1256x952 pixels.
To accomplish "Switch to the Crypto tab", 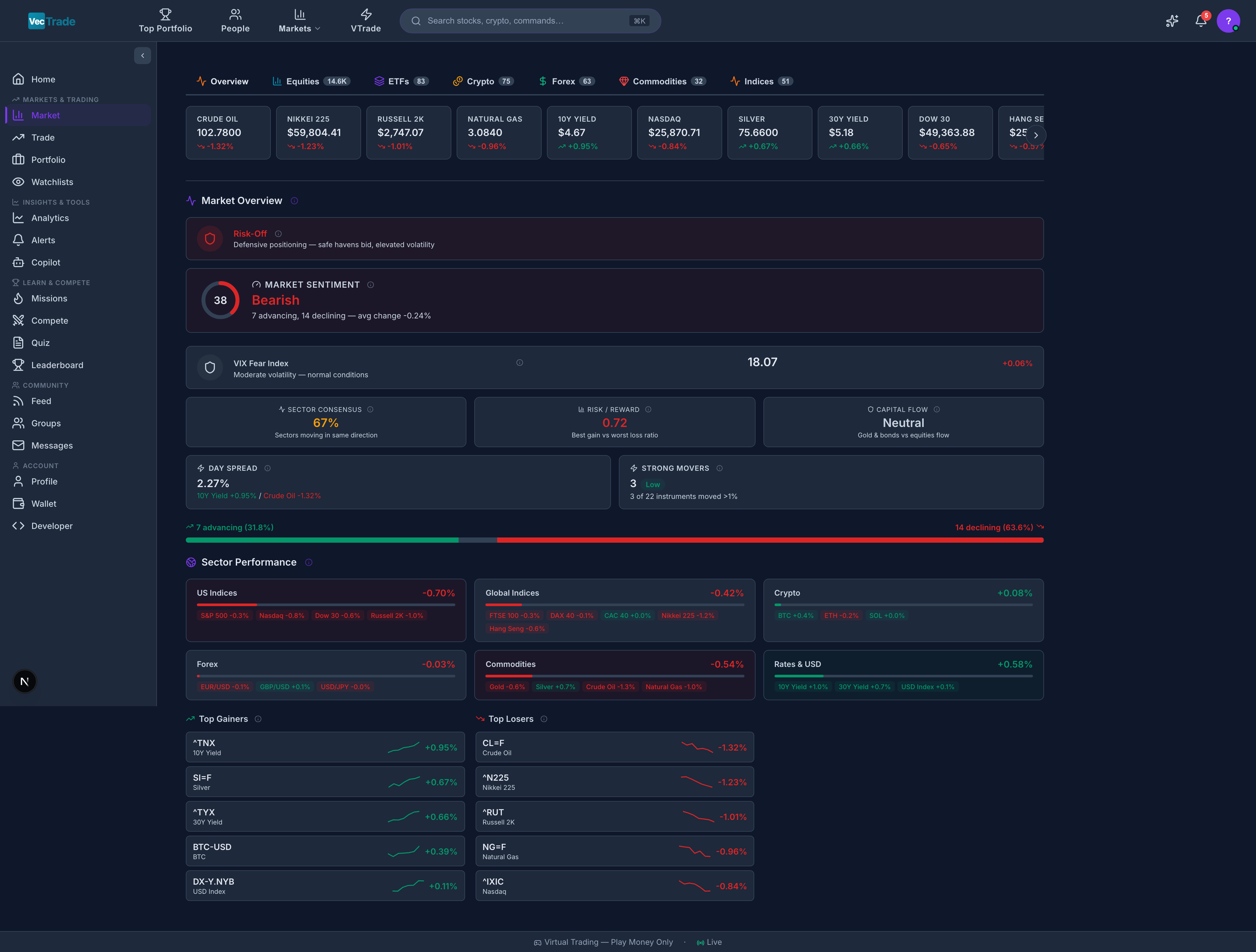I will point(483,81).
